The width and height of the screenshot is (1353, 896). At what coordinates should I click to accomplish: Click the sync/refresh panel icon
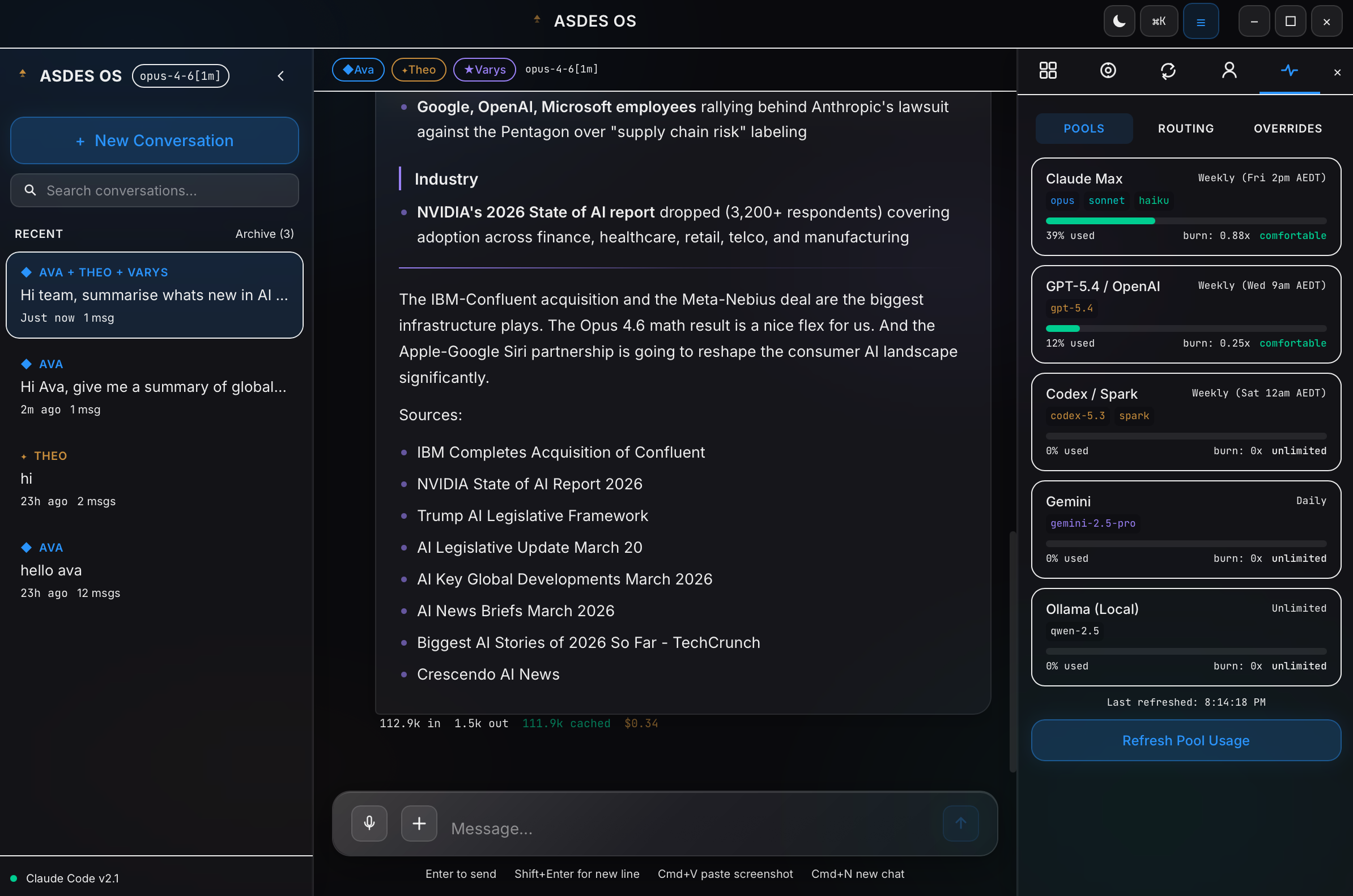tap(1168, 71)
